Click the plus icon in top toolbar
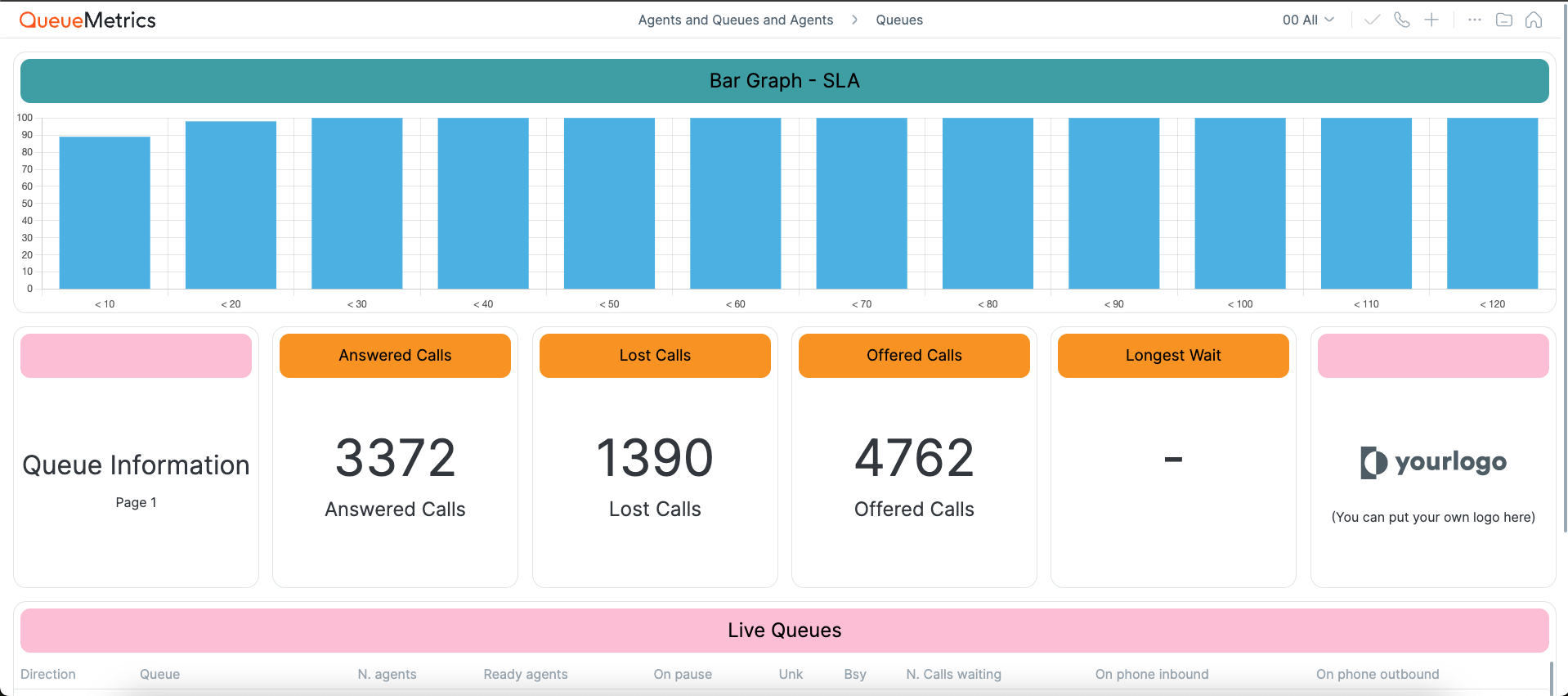The width and height of the screenshot is (1568, 696). coord(1431,20)
